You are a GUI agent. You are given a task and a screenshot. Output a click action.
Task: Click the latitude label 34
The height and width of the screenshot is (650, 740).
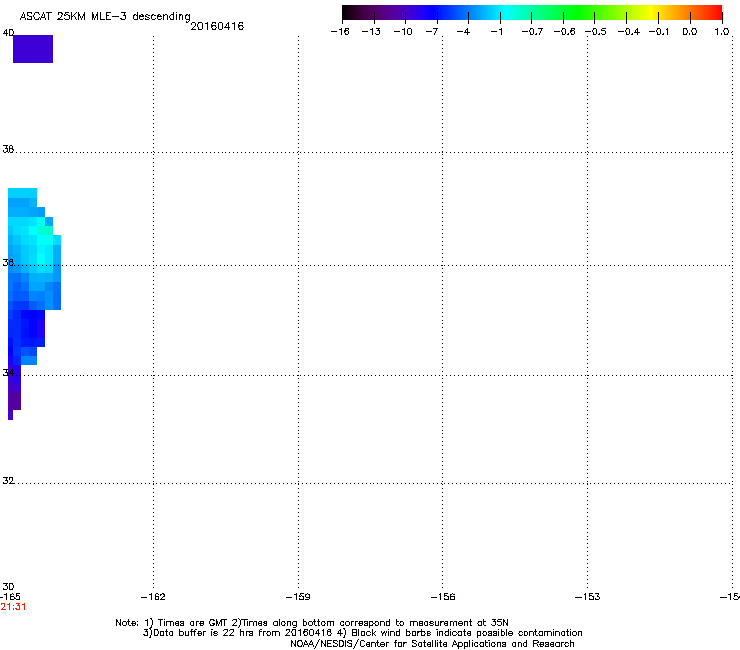tap(8, 372)
